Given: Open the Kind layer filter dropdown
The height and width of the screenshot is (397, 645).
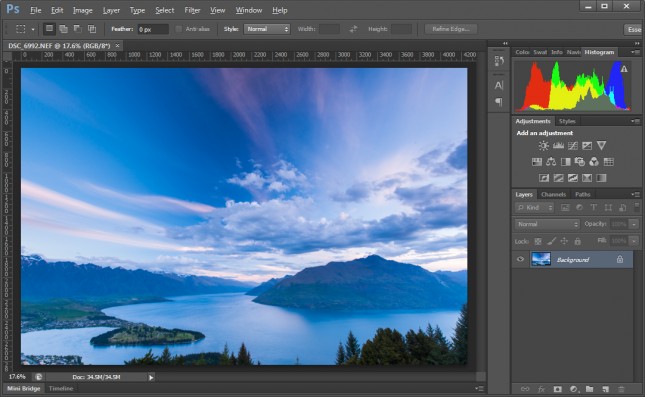Looking at the screenshot, I should (x=534, y=208).
